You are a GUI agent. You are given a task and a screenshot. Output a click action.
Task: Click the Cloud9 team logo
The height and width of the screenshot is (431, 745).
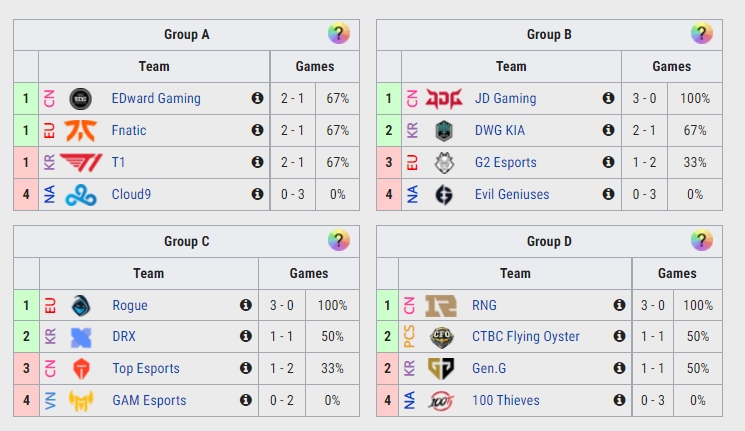80,195
